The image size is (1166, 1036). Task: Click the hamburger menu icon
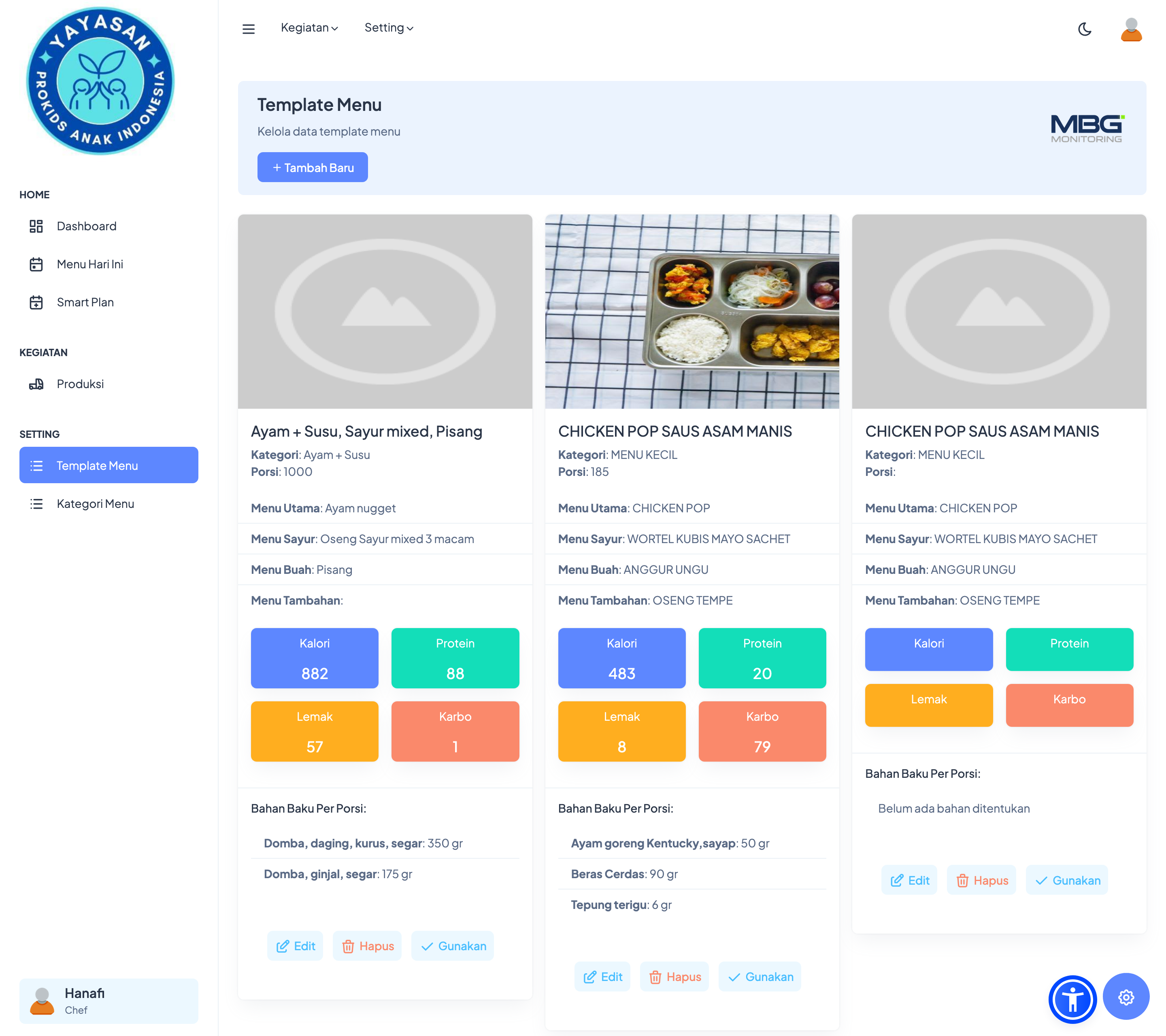pyautogui.click(x=248, y=28)
